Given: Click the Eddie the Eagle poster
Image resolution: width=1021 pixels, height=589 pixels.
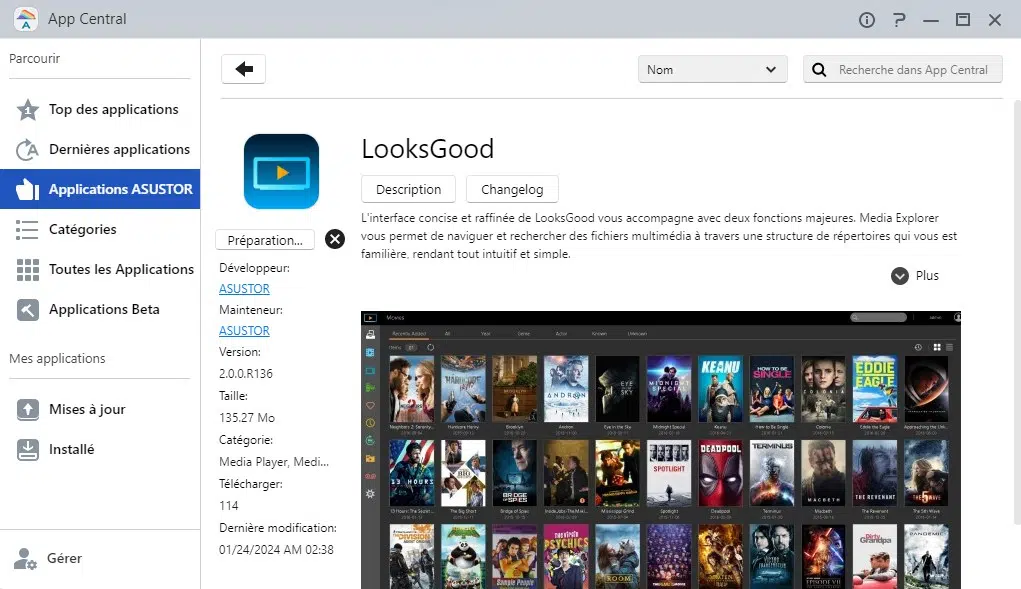Looking at the screenshot, I should click(874, 389).
